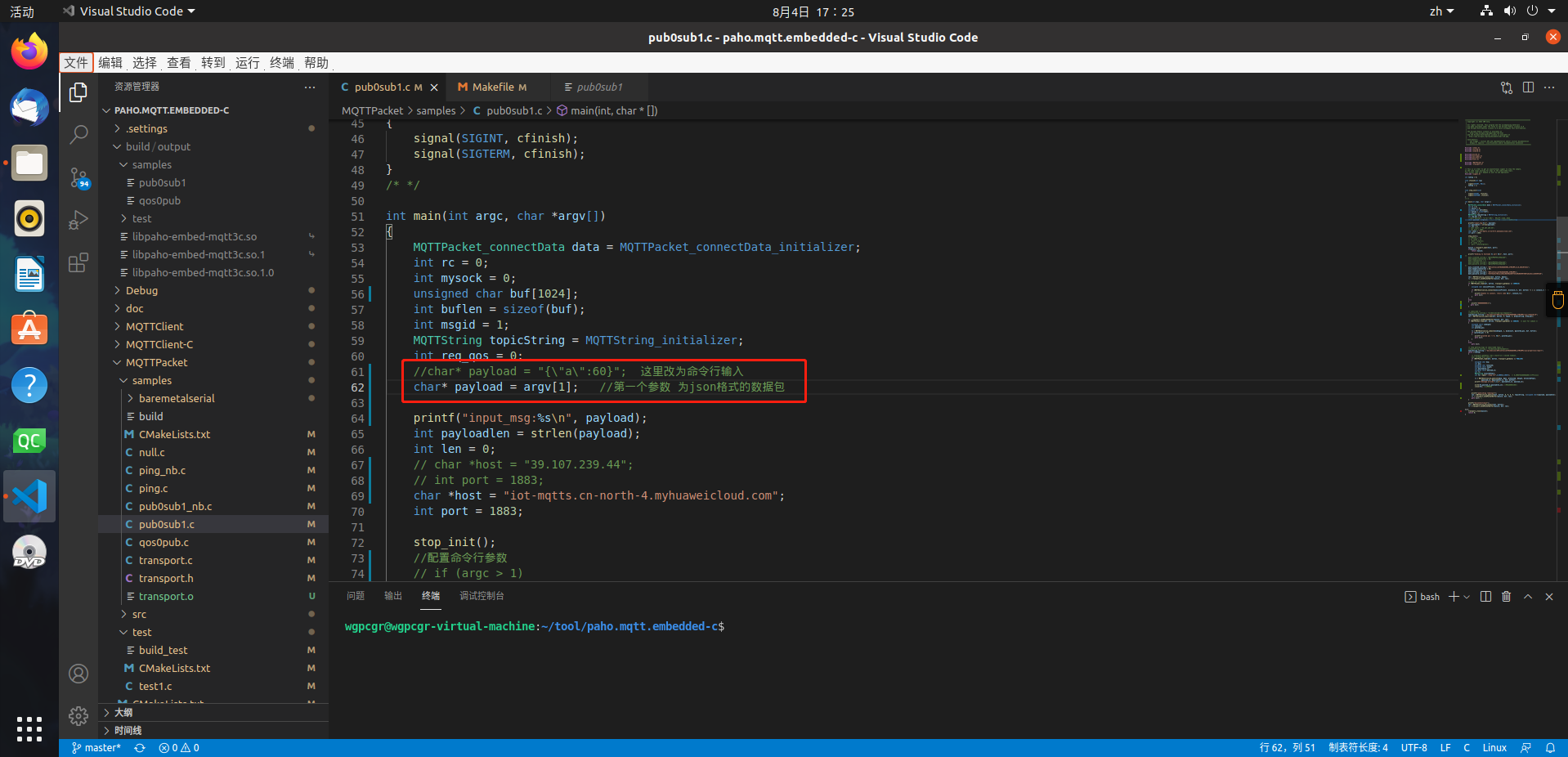
Task: Switch to the 调试控制台 debug console tab
Action: pyautogui.click(x=482, y=596)
